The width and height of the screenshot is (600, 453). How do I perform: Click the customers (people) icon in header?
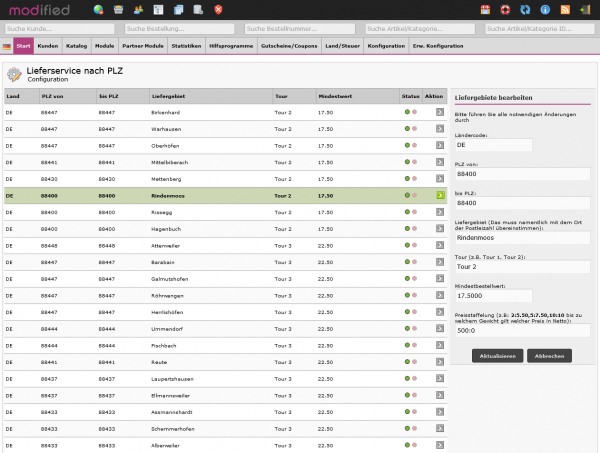tap(139, 10)
